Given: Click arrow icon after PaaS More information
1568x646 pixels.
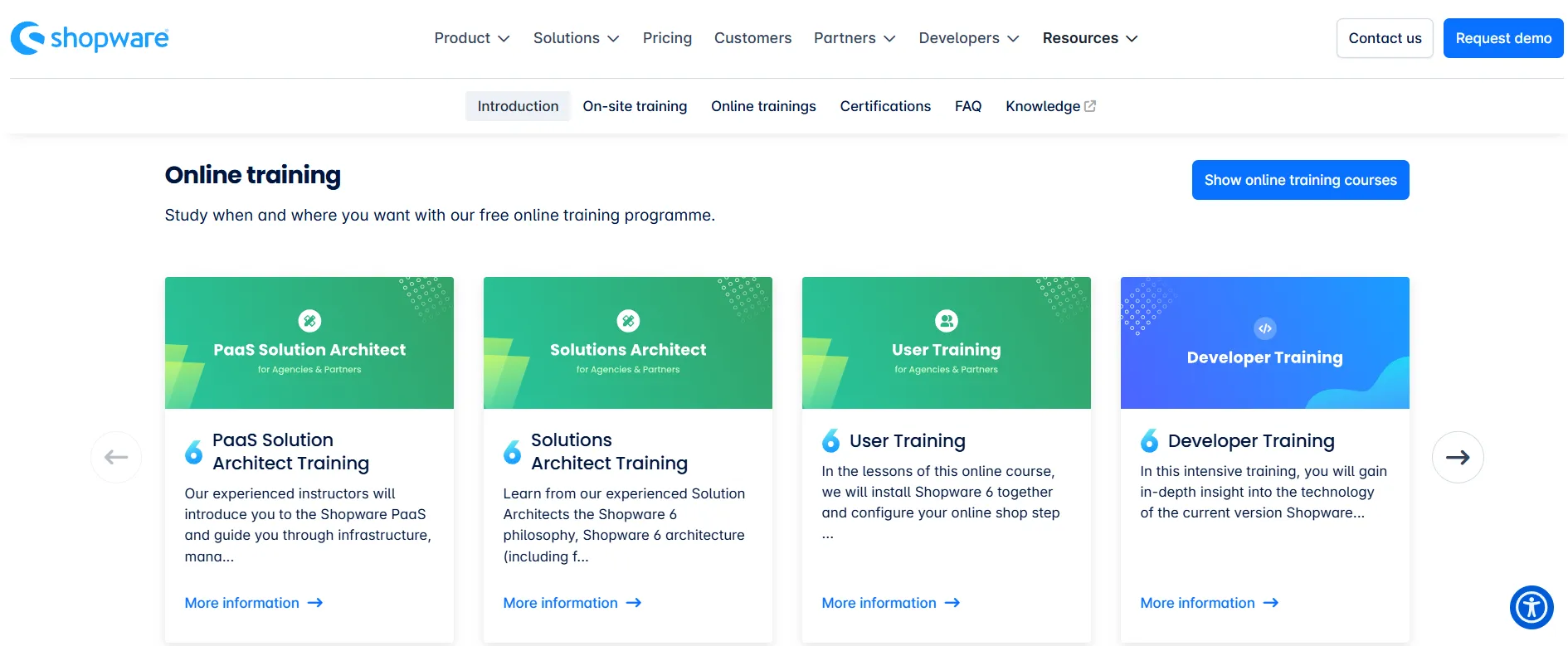Looking at the screenshot, I should pyautogui.click(x=315, y=603).
